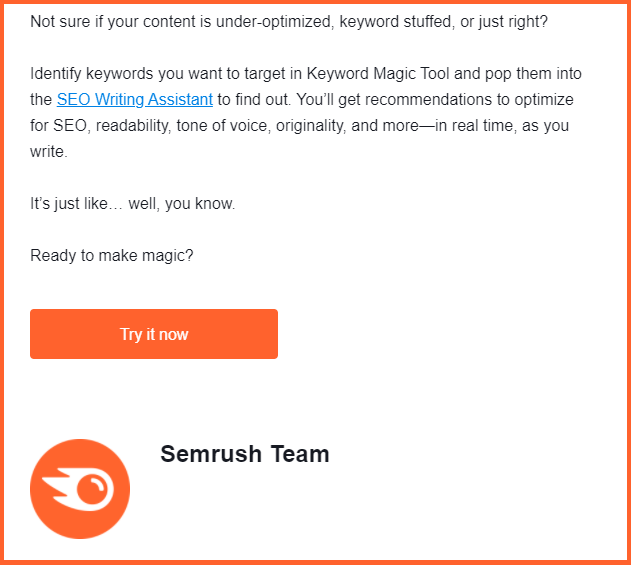631x566 pixels.
Task: Click the Try it now button
Action: (x=154, y=334)
